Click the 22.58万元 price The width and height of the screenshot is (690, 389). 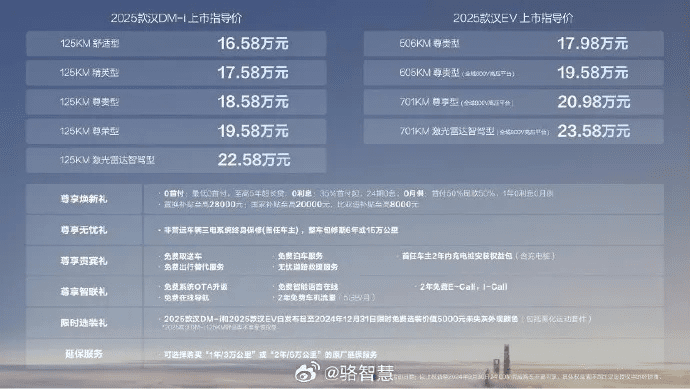point(254,160)
